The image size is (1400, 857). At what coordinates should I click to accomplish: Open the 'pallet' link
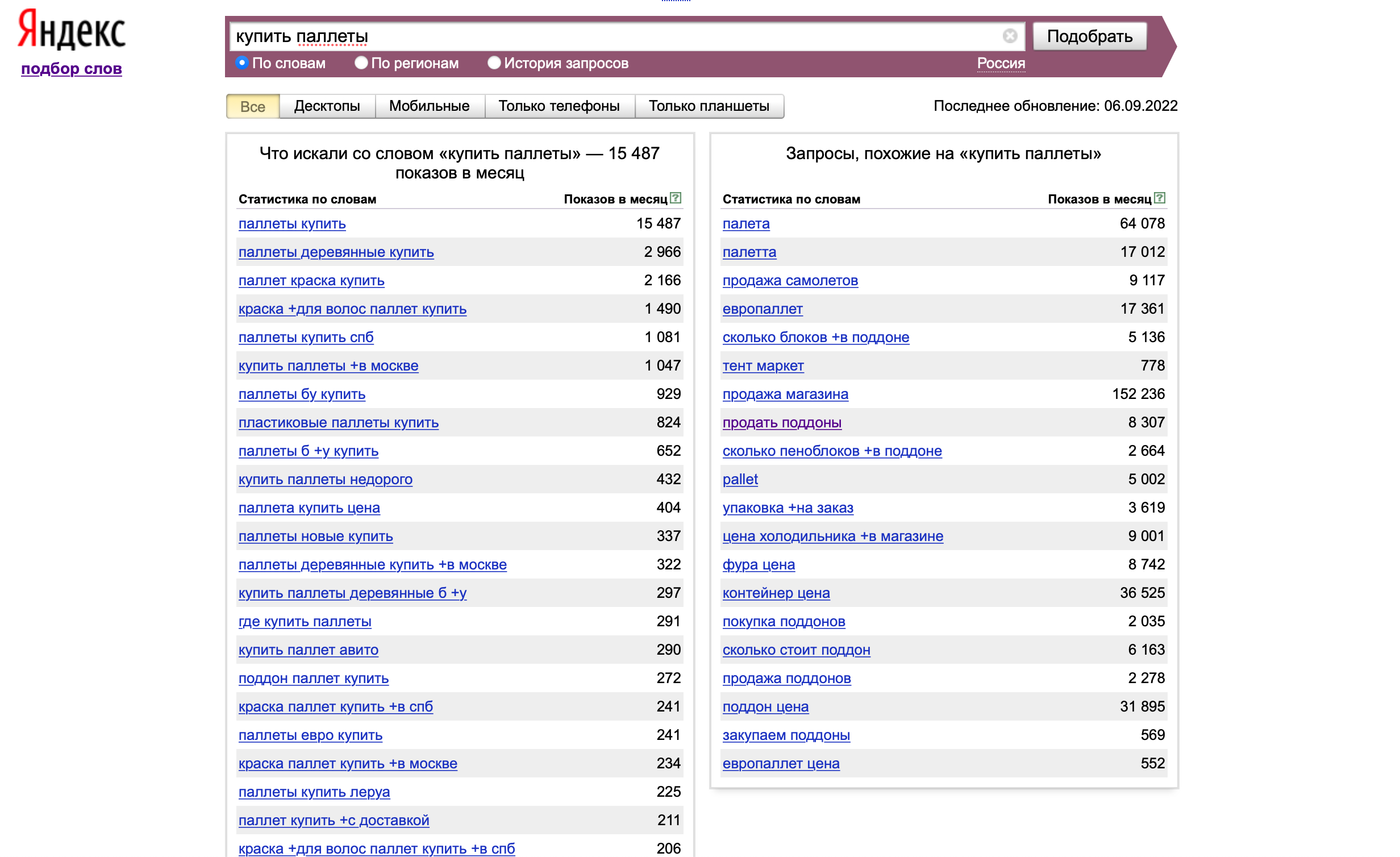[x=740, y=480]
